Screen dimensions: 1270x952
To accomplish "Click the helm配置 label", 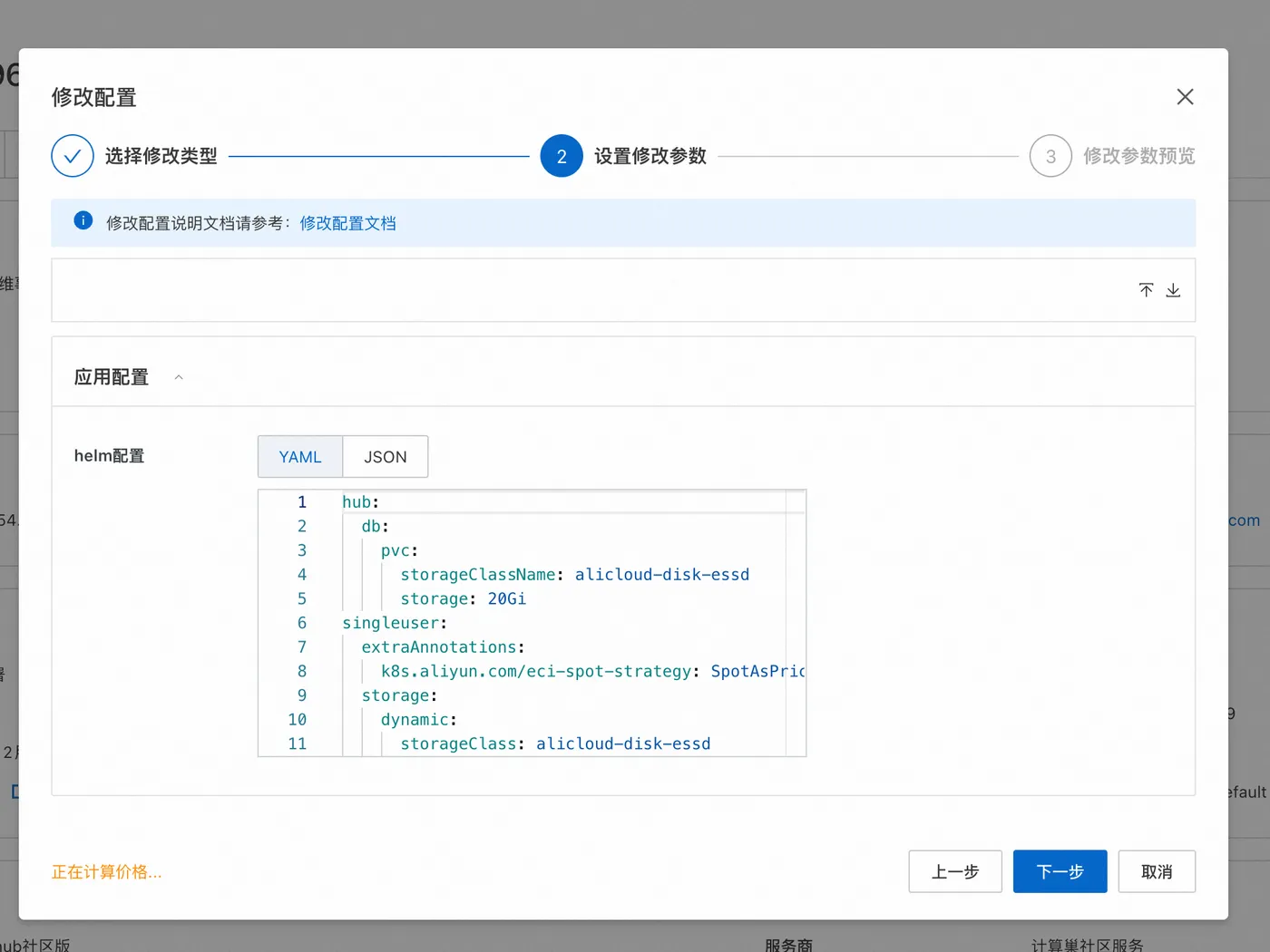I will [109, 456].
